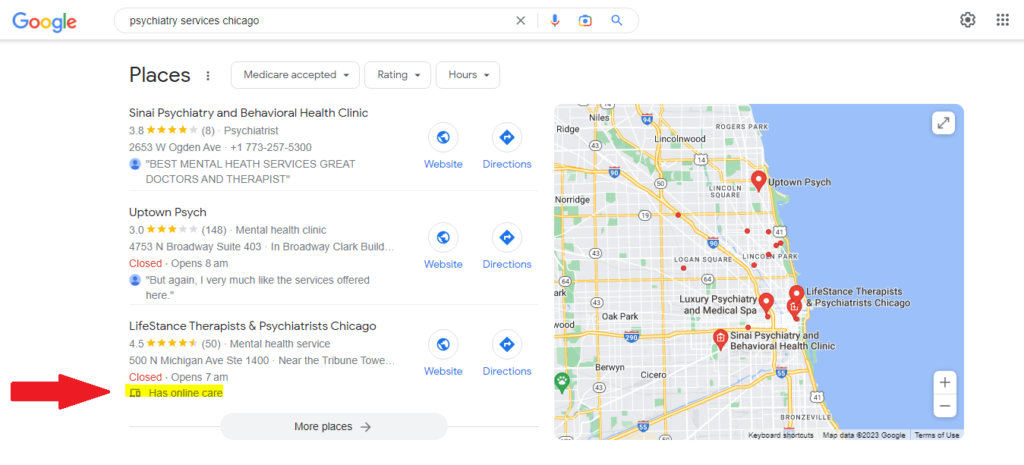
Task: Clear the search box with X
Action: (520, 20)
